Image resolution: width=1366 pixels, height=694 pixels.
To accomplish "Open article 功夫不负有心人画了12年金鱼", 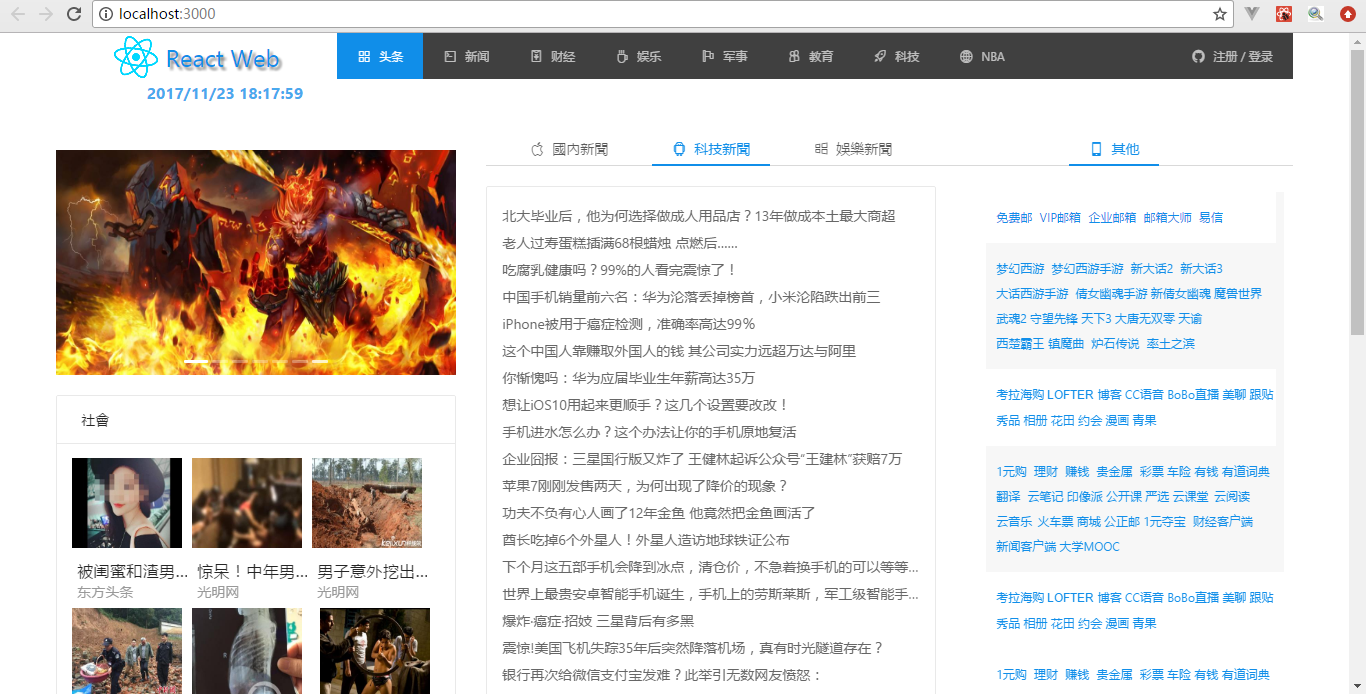I will [x=659, y=513].
